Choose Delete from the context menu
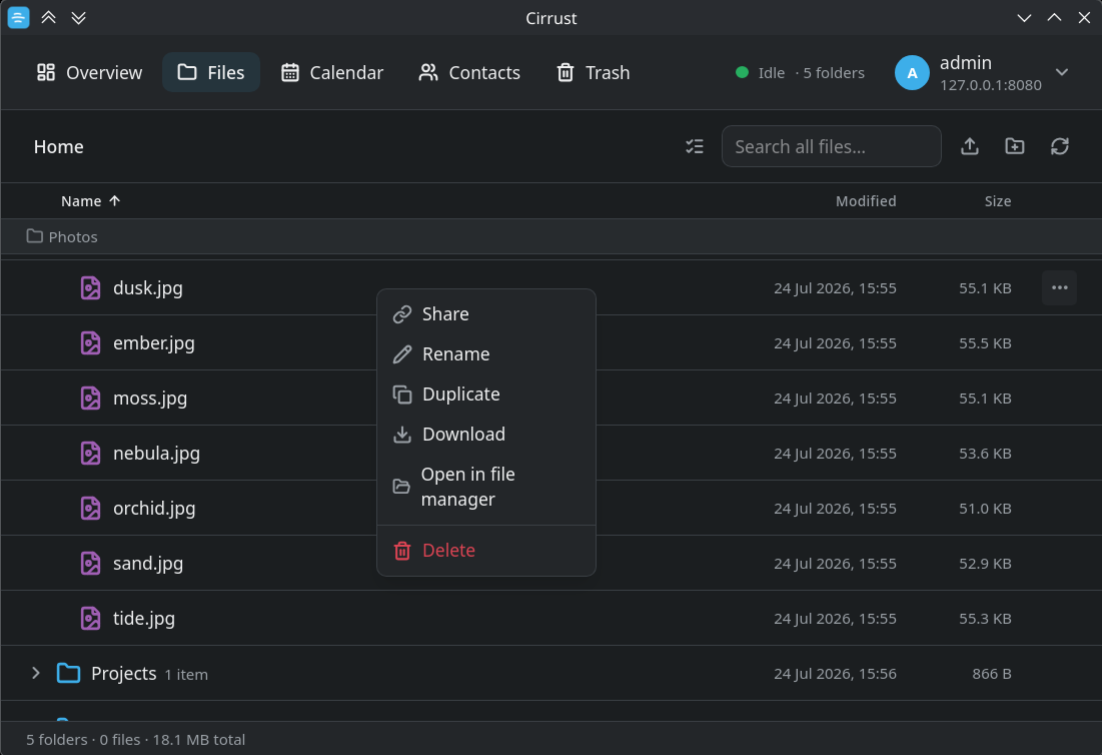 click(486, 550)
